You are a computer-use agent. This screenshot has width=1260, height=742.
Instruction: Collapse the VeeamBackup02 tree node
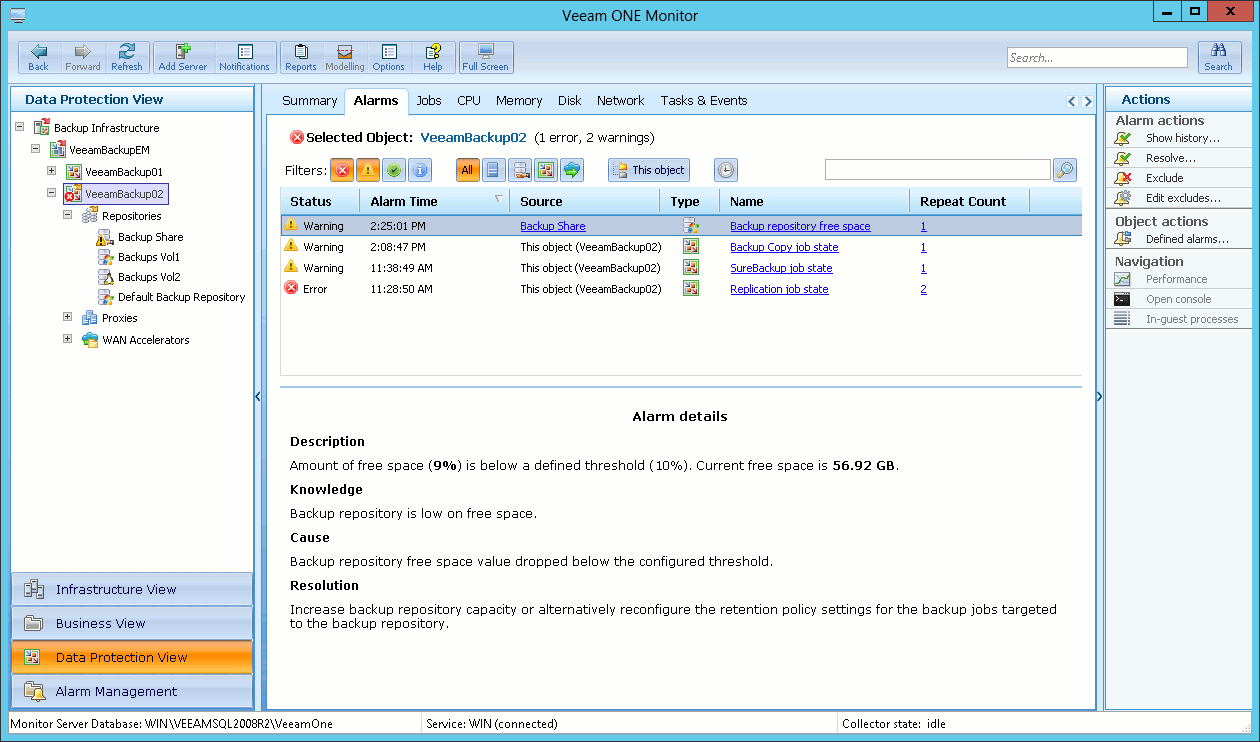52,193
